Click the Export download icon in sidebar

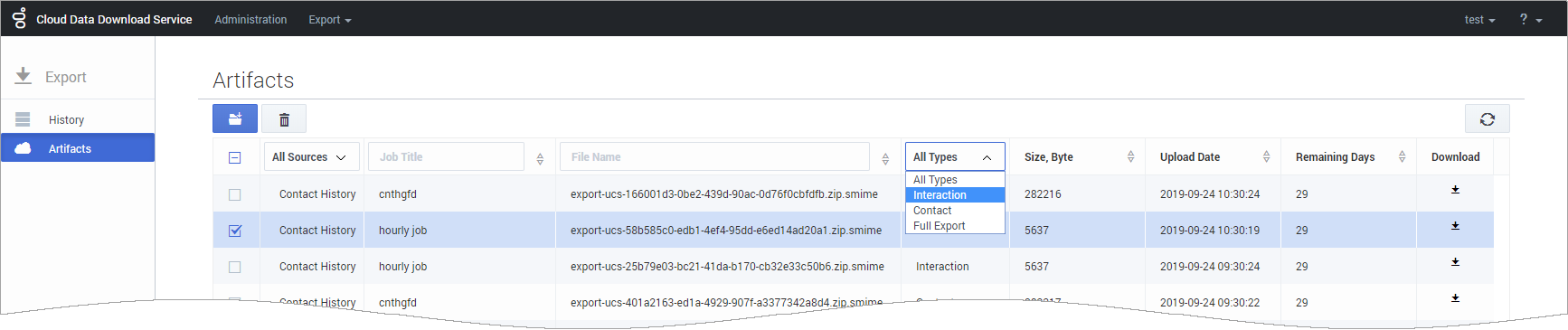point(24,76)
